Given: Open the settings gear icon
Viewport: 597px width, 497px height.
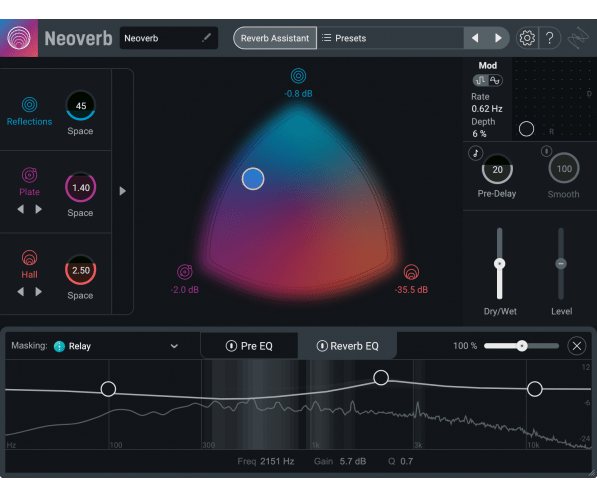Looking at the screenshot, I should tap(527, 38).
